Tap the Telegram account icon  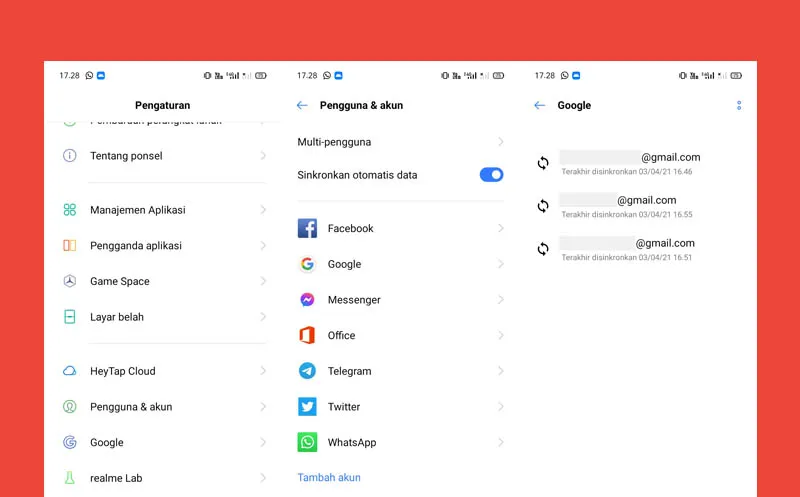(307, 371)
